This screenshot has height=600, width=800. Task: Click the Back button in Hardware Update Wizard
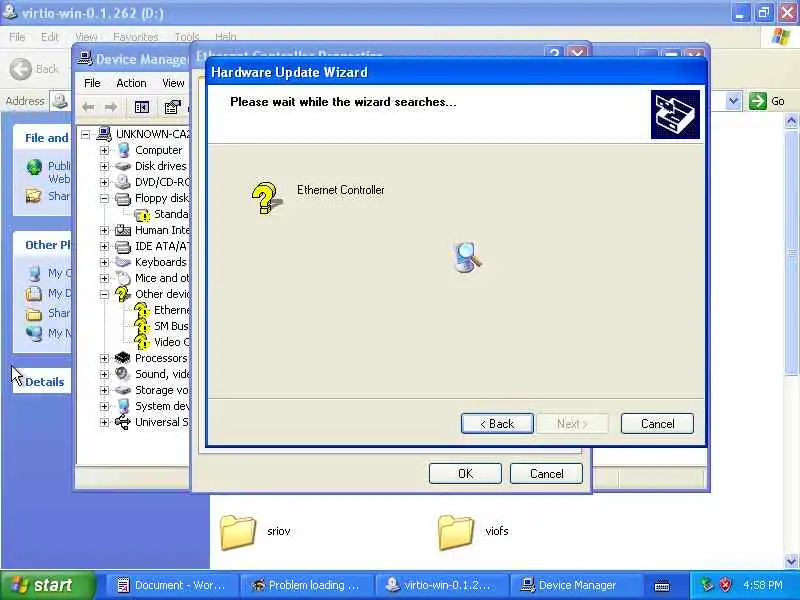(497, 423)
